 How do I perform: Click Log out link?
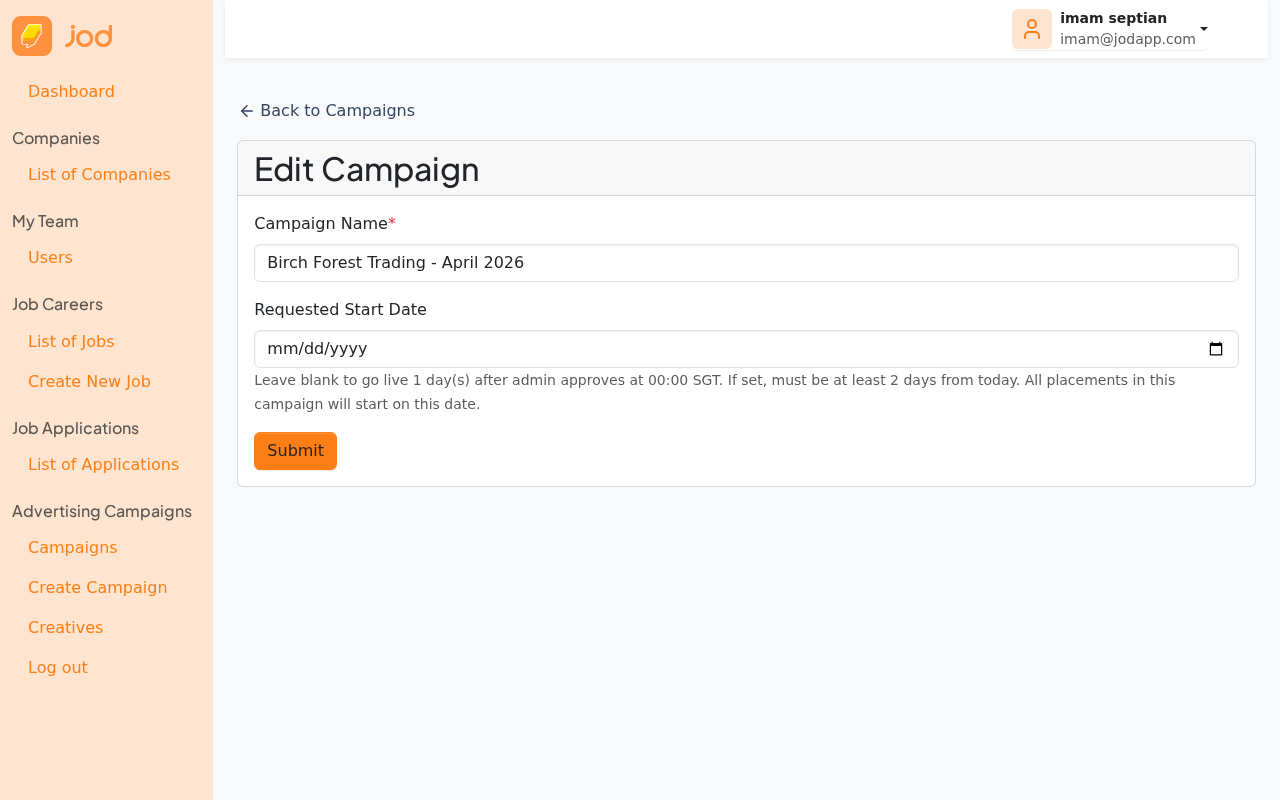(57, 668)
